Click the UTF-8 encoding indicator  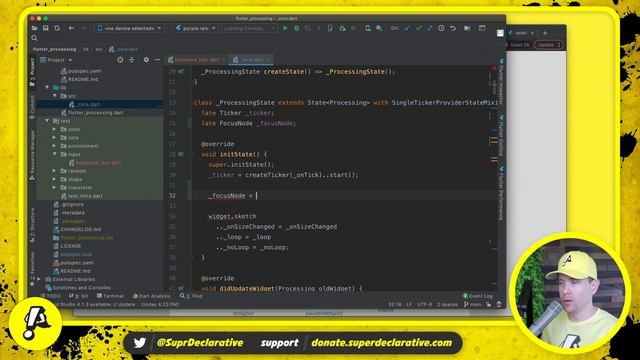click(x=424, y=304)
